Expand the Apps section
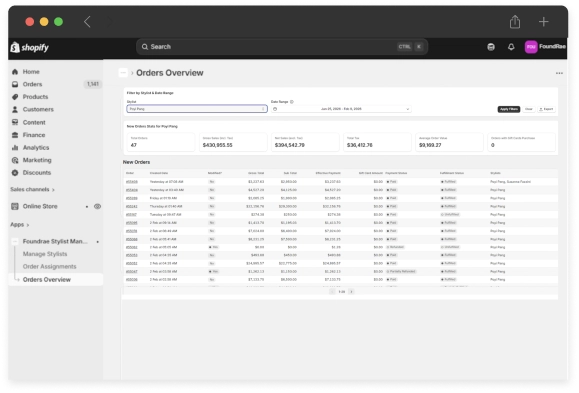The width and height of the screenshot is (579, 393). click(x=20, y=225)
